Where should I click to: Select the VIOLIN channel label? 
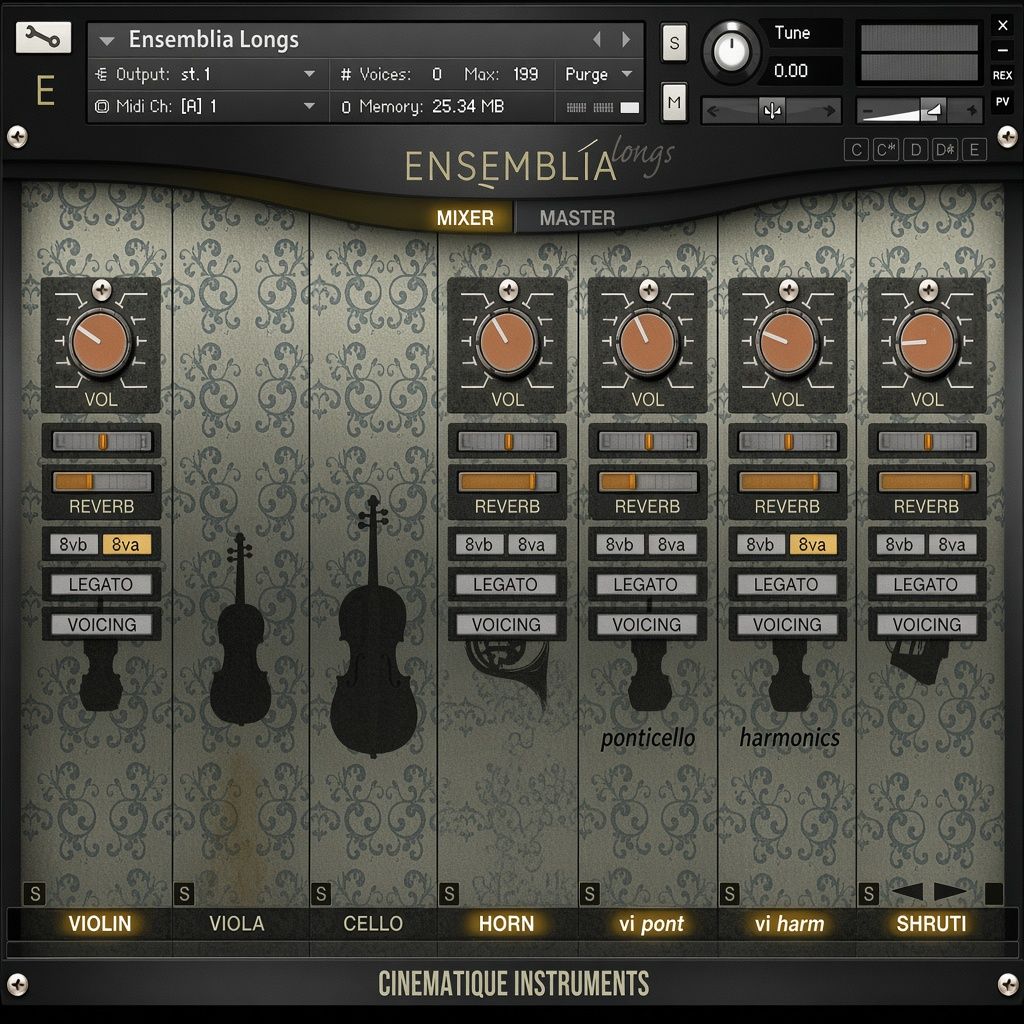pos(100,923)
